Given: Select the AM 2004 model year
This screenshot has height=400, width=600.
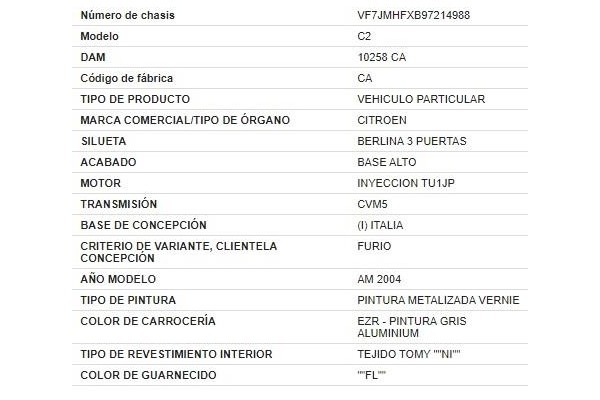Looking at the screenshot, I should (x=379, y=279).
